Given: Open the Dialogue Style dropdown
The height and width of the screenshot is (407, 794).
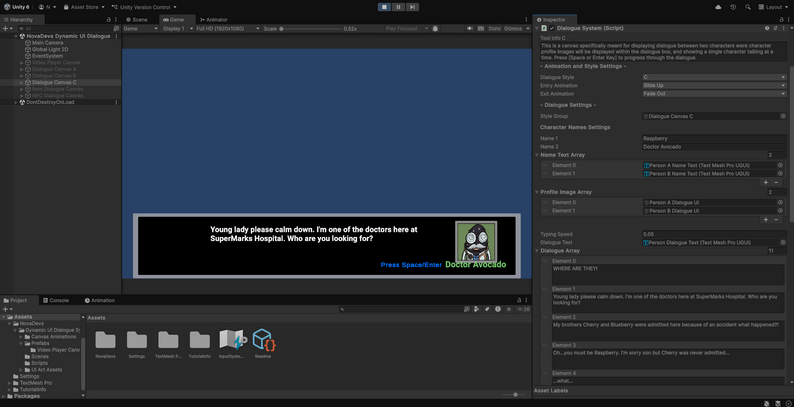Looking at the screenshot, I should point(714,77).
